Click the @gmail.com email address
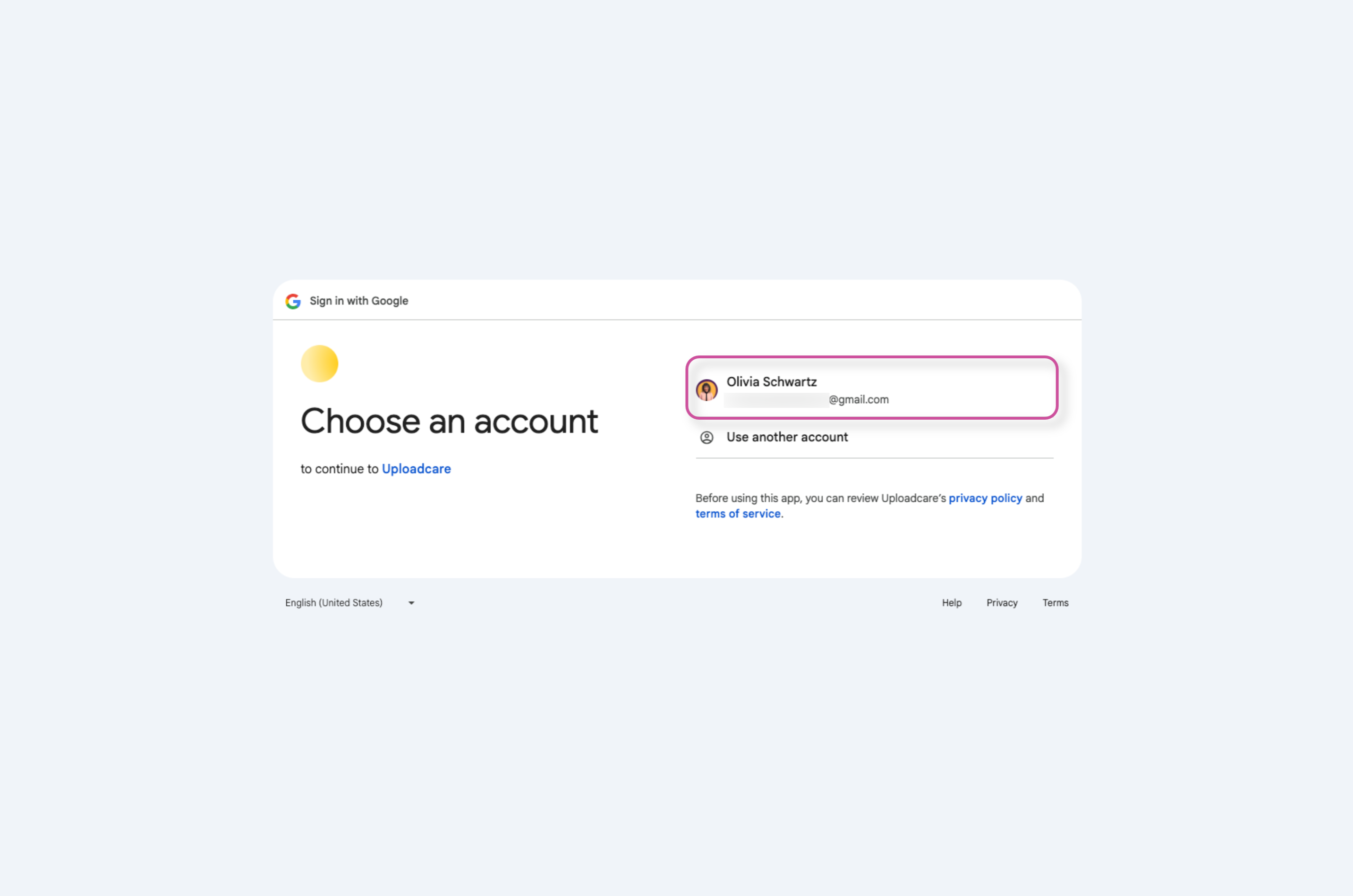 click(859, 400)
